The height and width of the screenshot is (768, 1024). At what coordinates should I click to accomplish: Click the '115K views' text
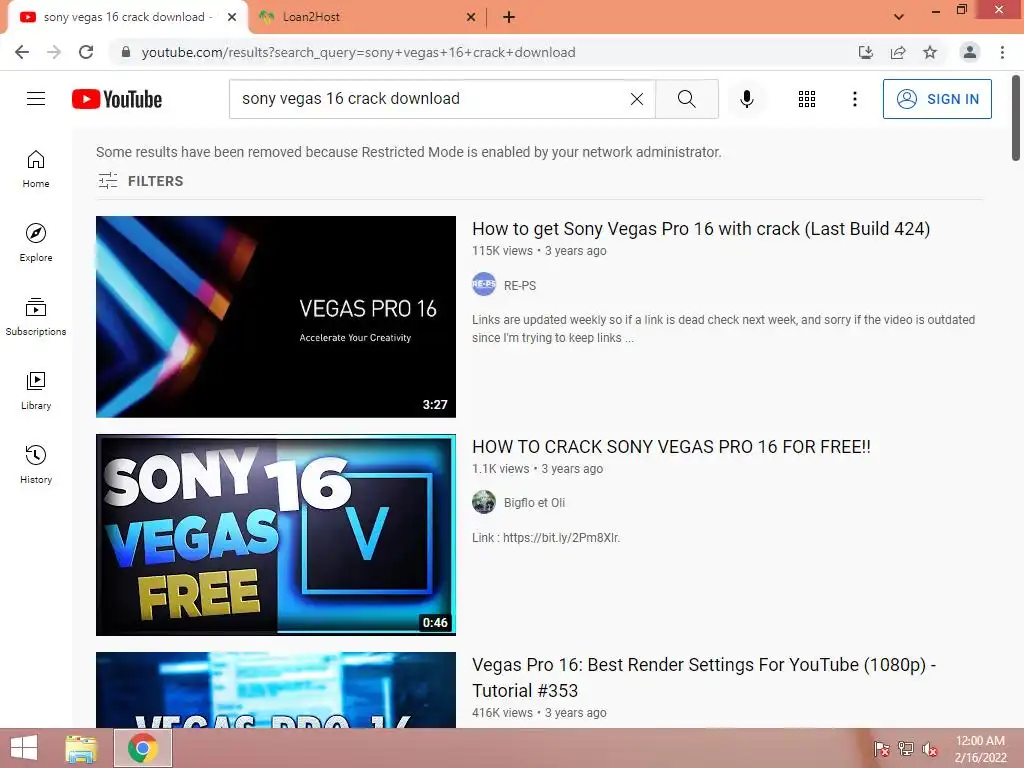[x=502, y=251]
